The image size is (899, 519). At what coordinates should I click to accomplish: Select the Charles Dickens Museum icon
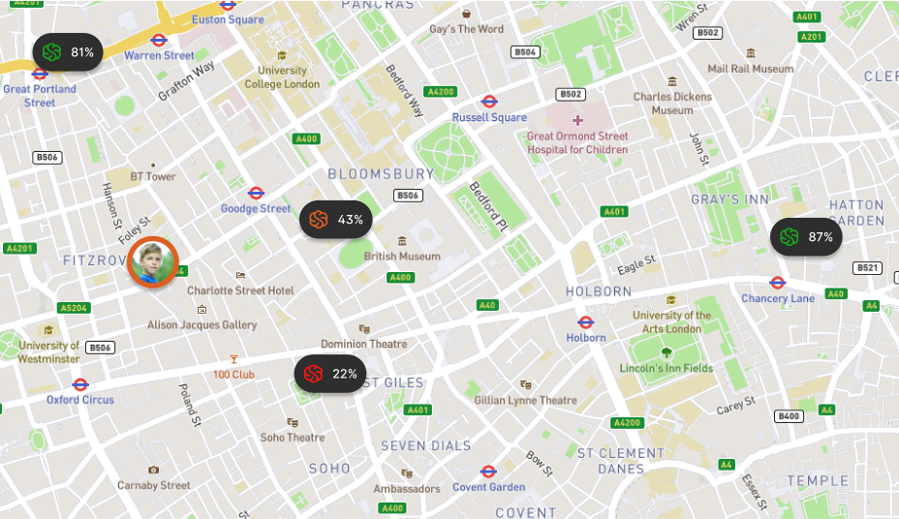[673, 81]
